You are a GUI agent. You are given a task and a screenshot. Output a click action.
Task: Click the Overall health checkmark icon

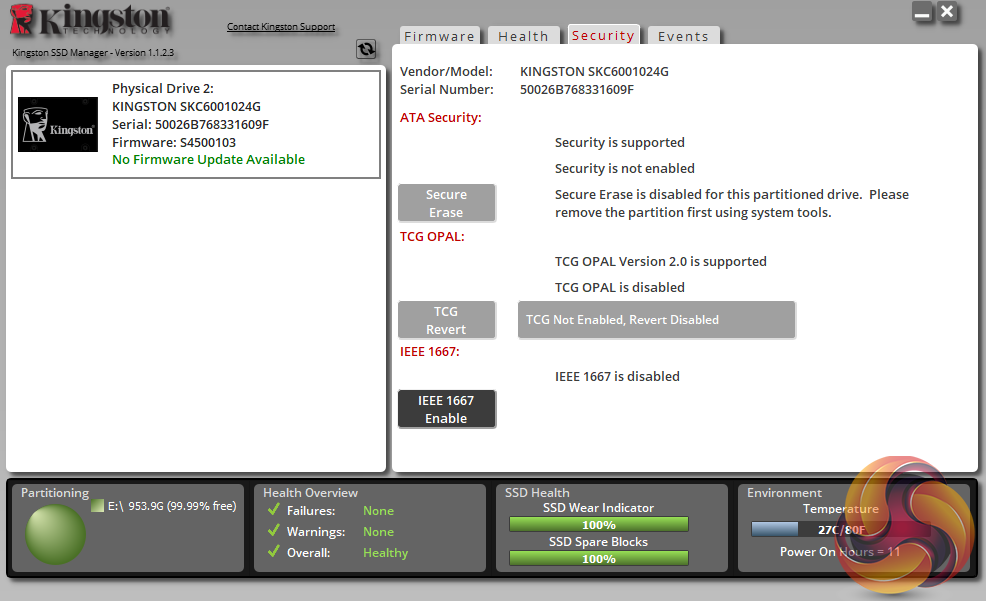tap(272, 553)
